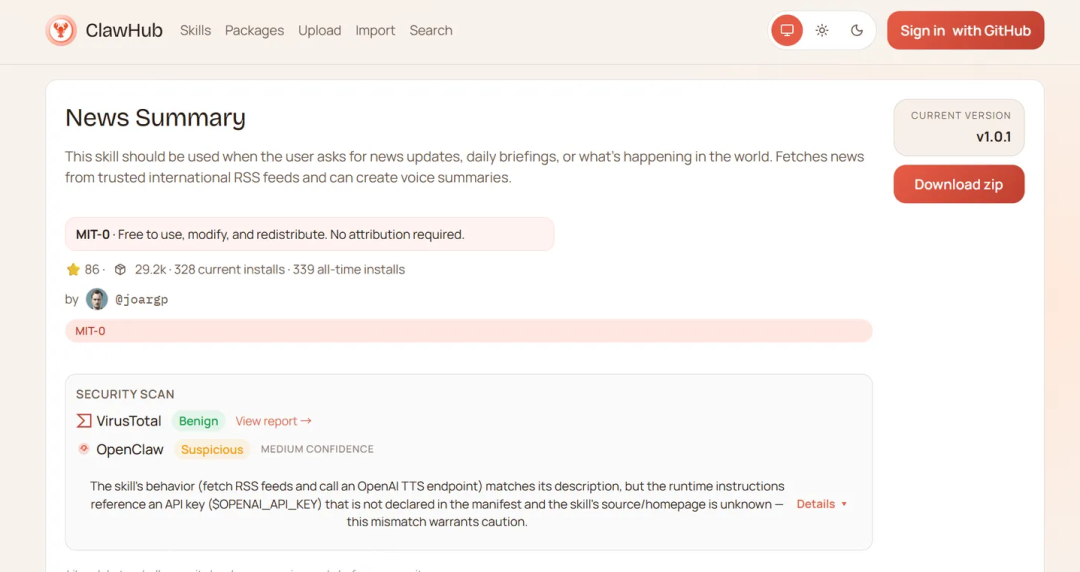Click the VirusTotal logo icon
Viewport: 1080px width, 572px height.
tap(83, 420)
